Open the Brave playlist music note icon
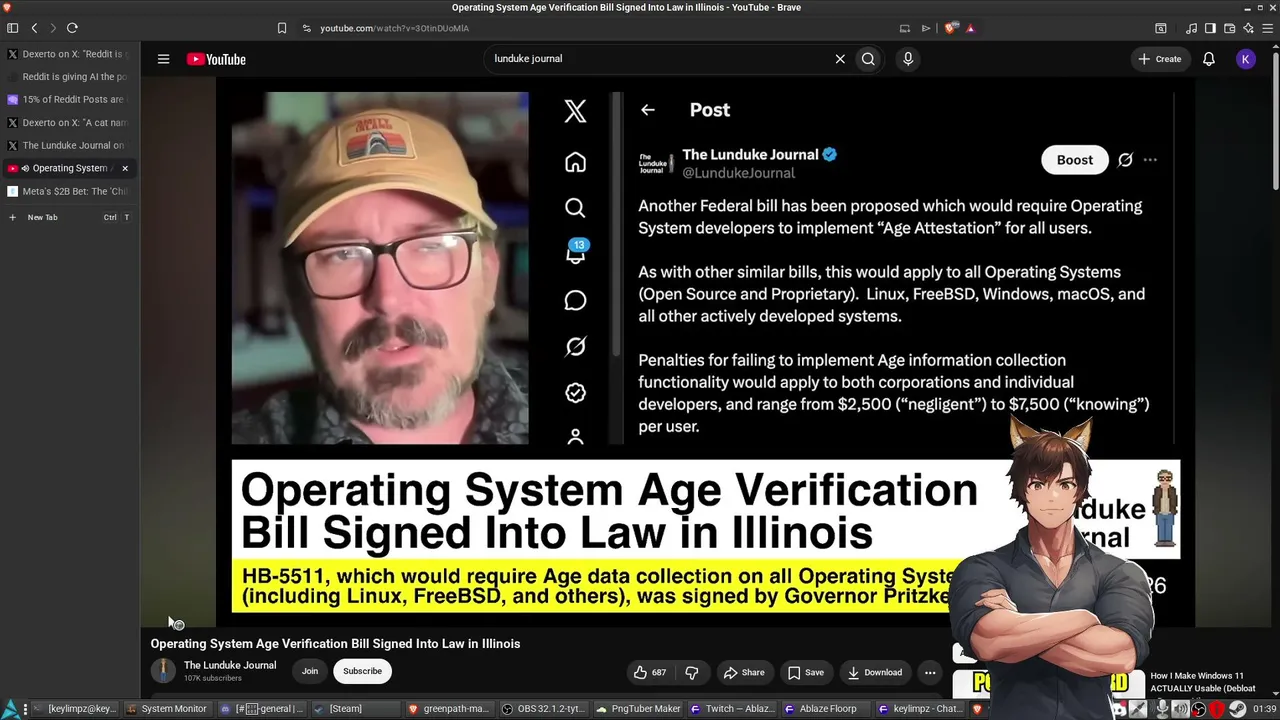This screenshot has height=720, width=1280. click(1191, 28)
